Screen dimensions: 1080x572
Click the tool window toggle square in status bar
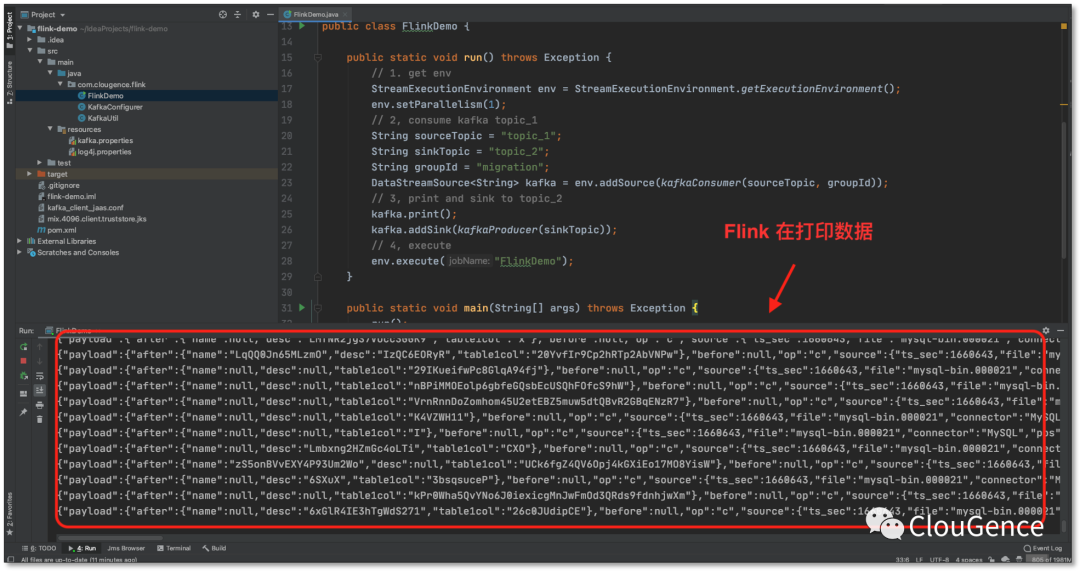[x=10, y=560]
